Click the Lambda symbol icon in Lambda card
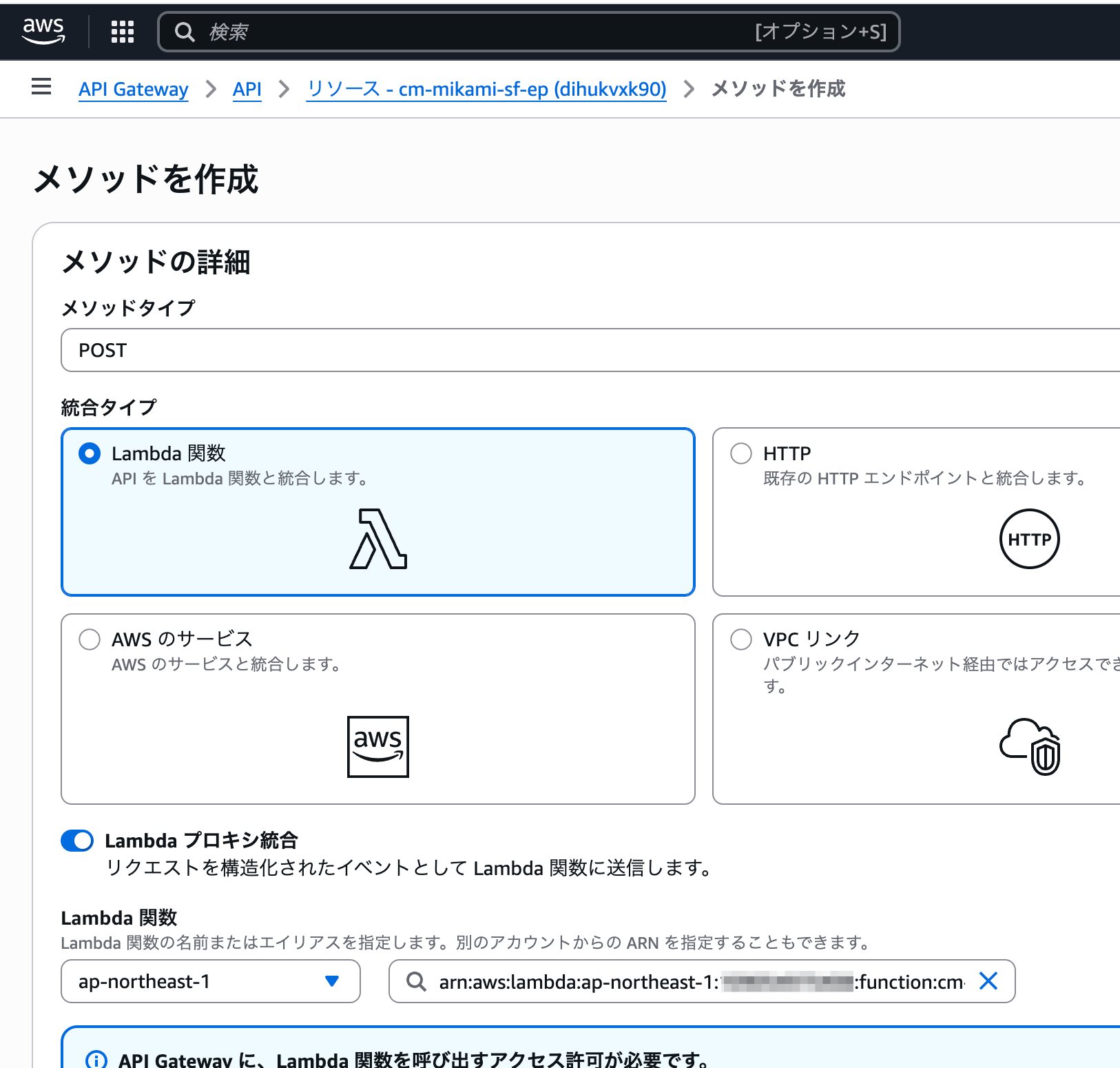 tap(378, 539)
